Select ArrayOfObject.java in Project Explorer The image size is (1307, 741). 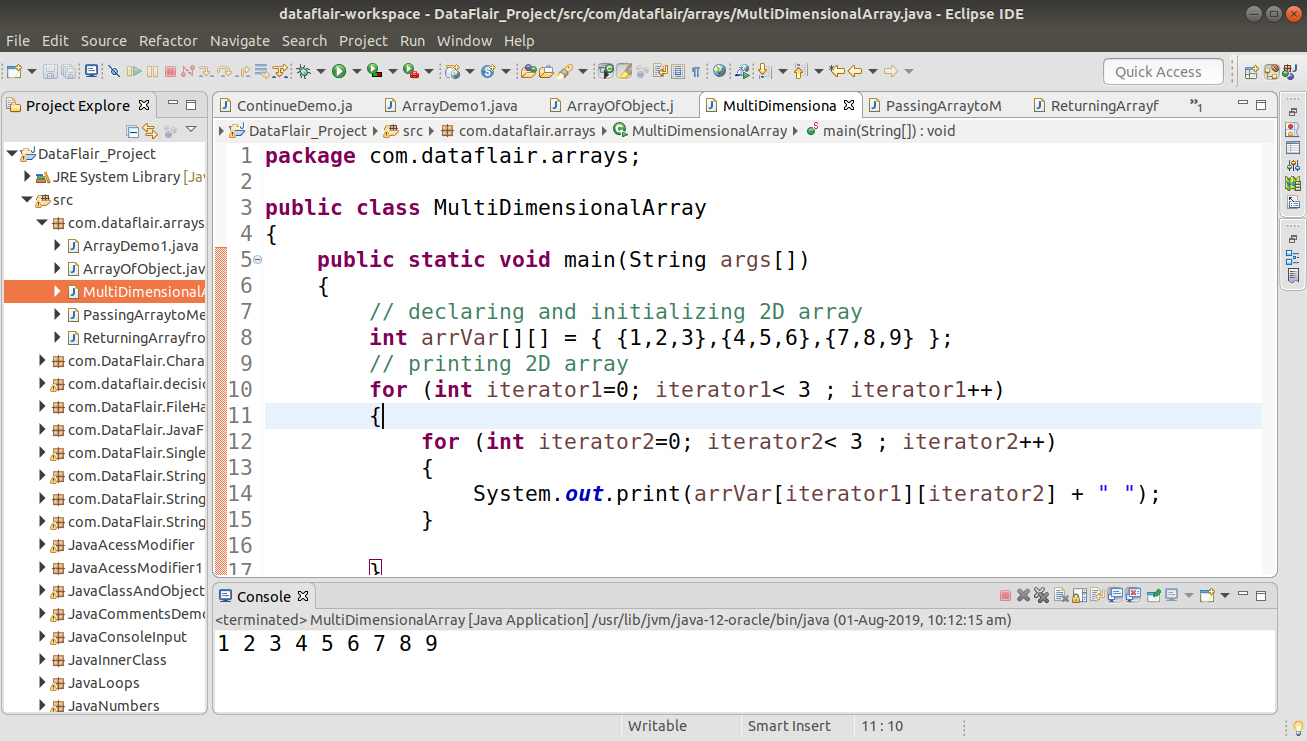point(136,269)
